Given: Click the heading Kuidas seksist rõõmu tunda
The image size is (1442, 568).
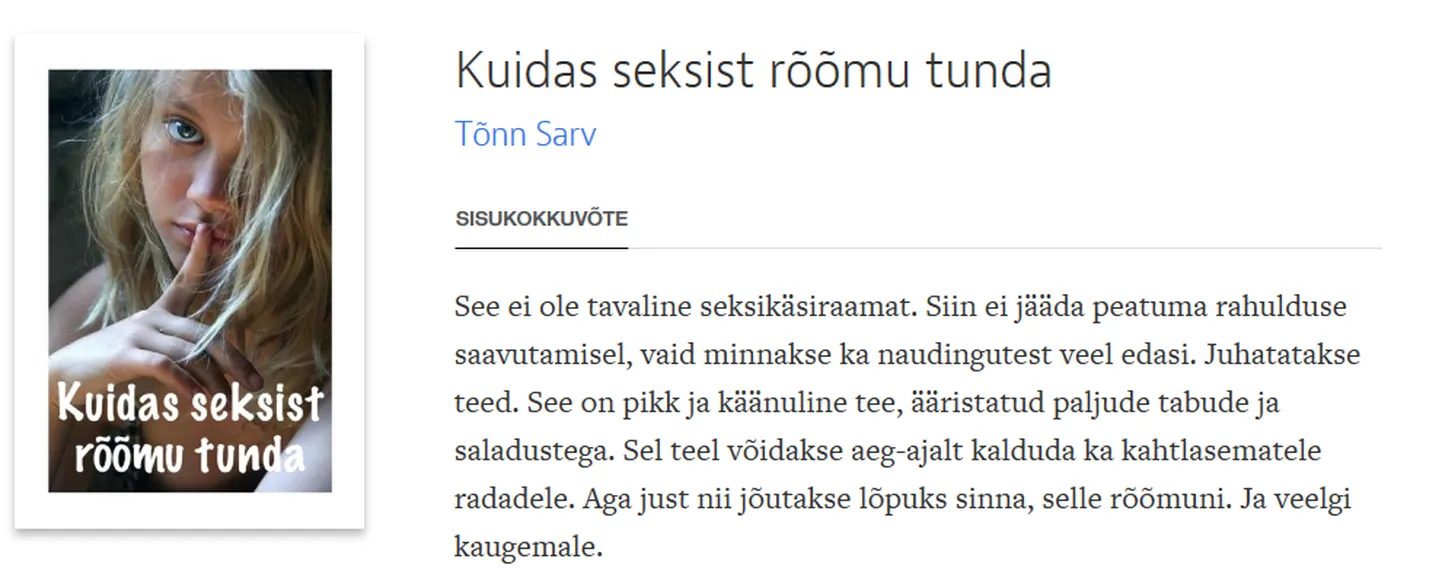Looking at the screenshot, I should [753, 71].
